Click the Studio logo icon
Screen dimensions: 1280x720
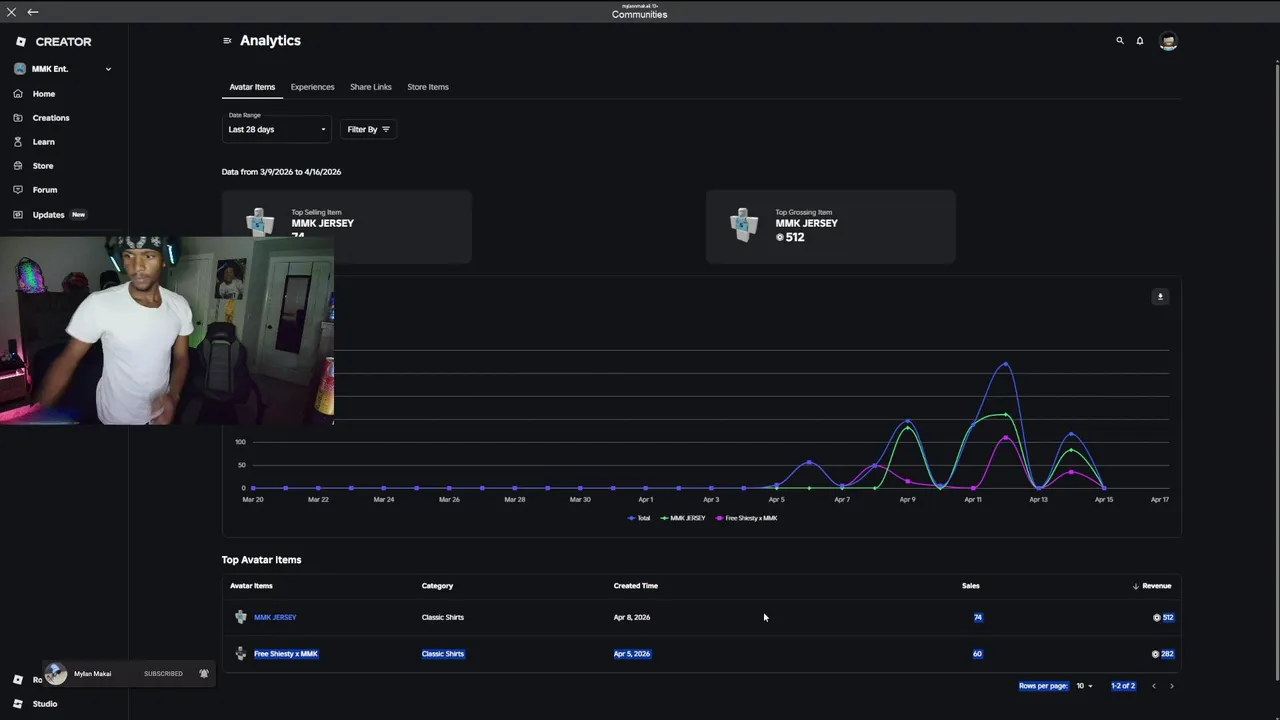18,704
